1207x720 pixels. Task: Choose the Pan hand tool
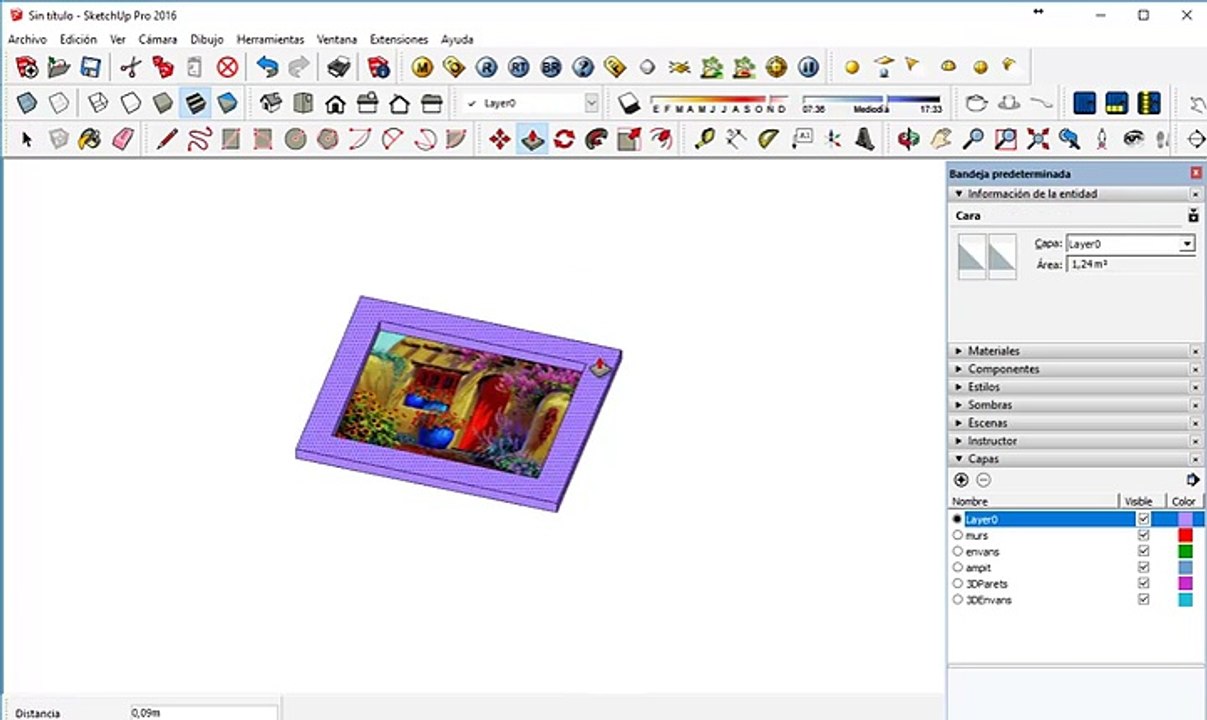(x=941, y=140)
